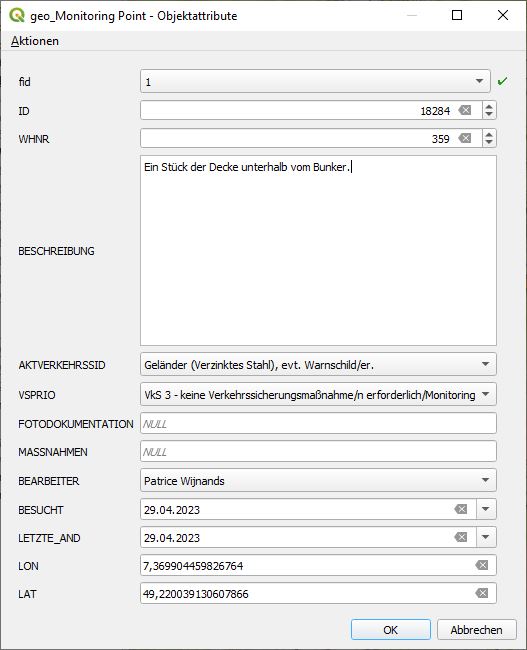Click the BESCHREIBUNG label
This screenshot has width=527, height=650.
point(56,251)
